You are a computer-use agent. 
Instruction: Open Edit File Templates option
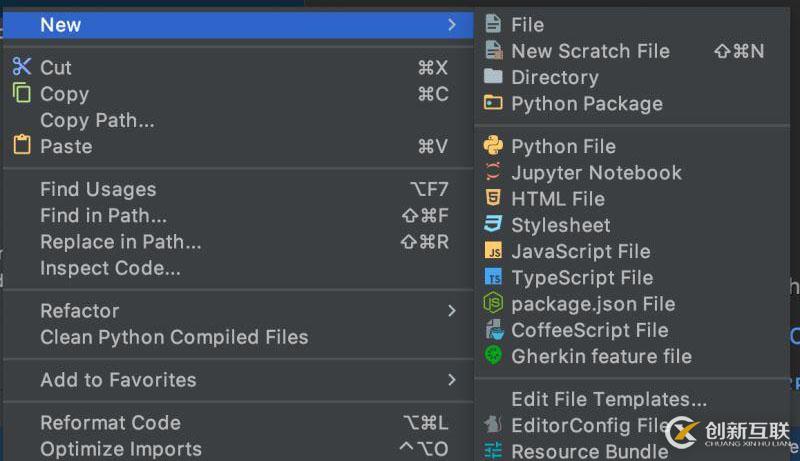click(x=608, y=399)
